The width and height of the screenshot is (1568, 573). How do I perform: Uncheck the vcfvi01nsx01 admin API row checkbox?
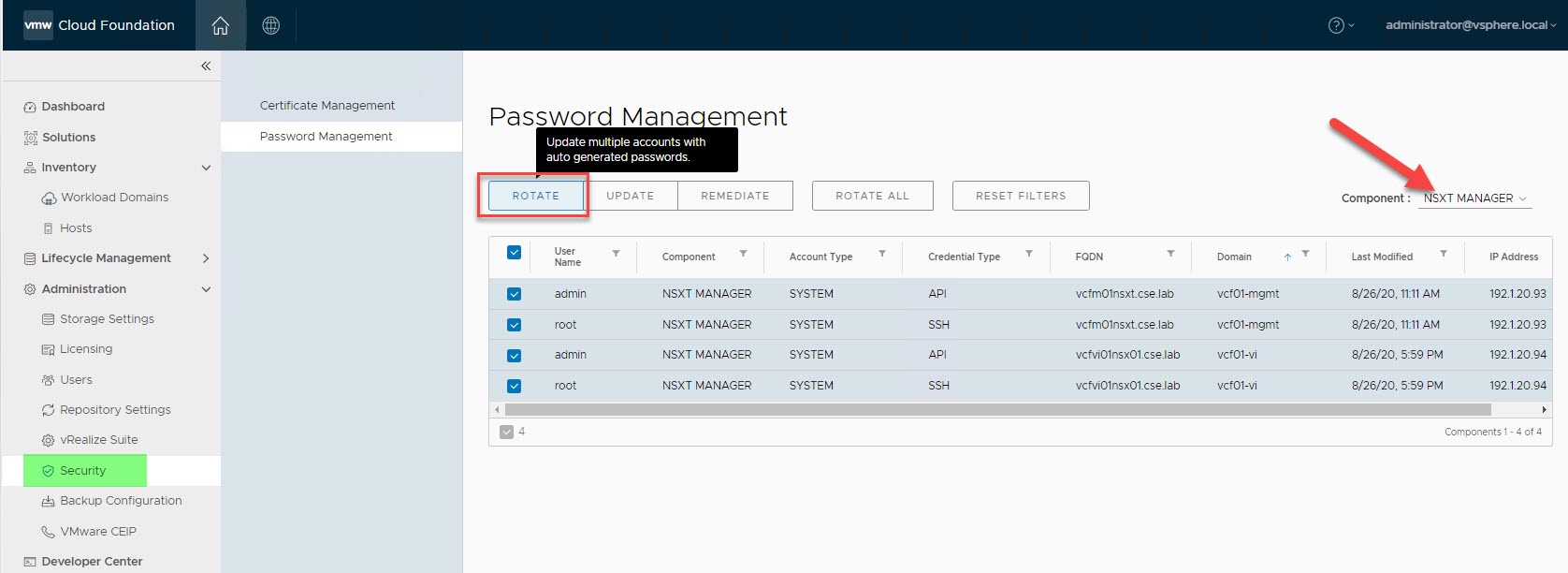pos(514,356)
